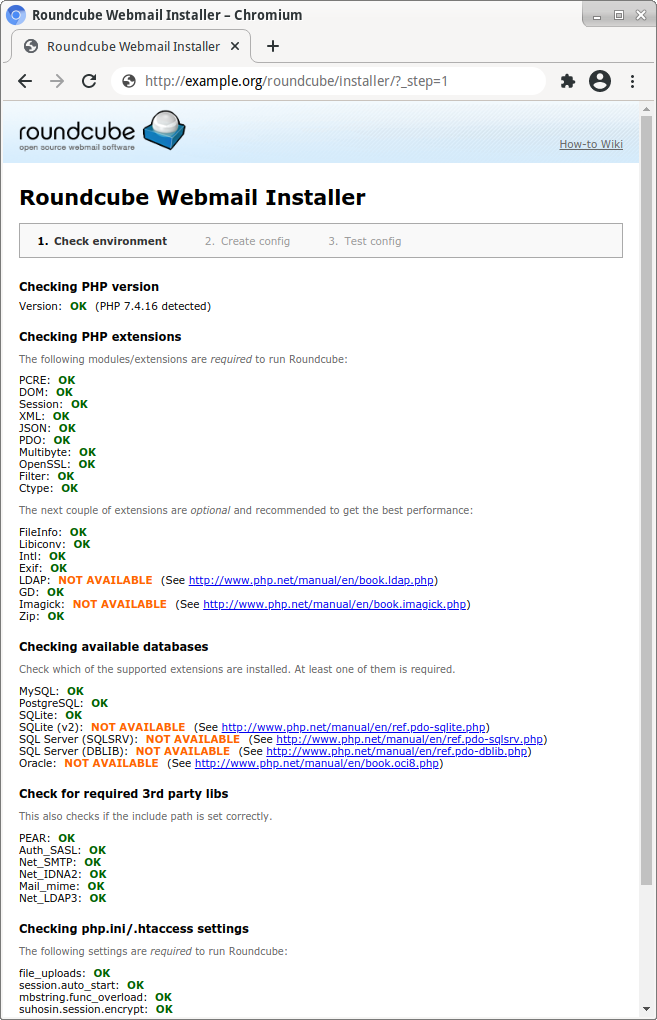
Task: Open a new tab with plus button
Action: point(273,46)
